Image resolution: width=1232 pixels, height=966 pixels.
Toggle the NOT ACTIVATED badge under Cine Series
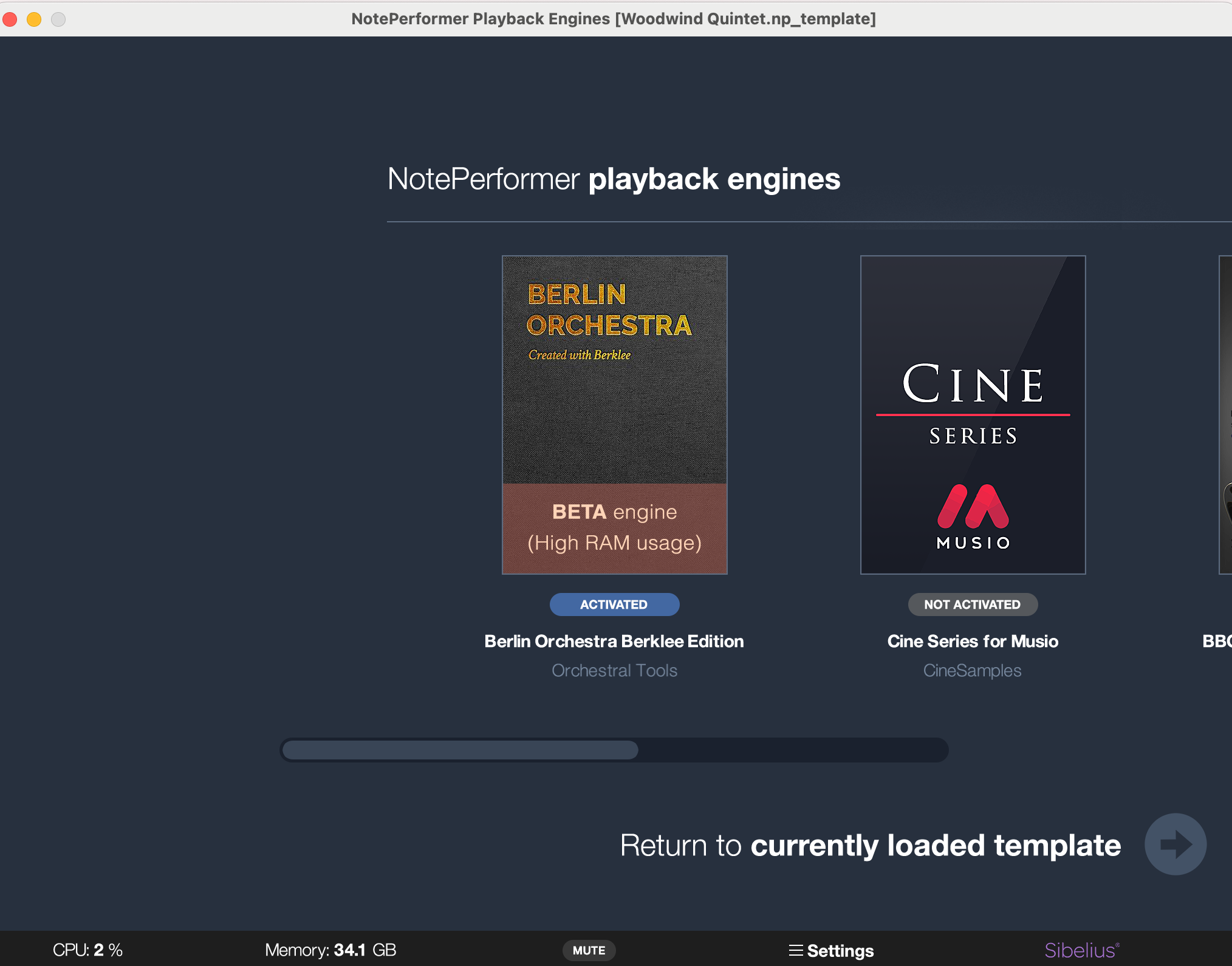pyautogui.click(x=973, y=604)
